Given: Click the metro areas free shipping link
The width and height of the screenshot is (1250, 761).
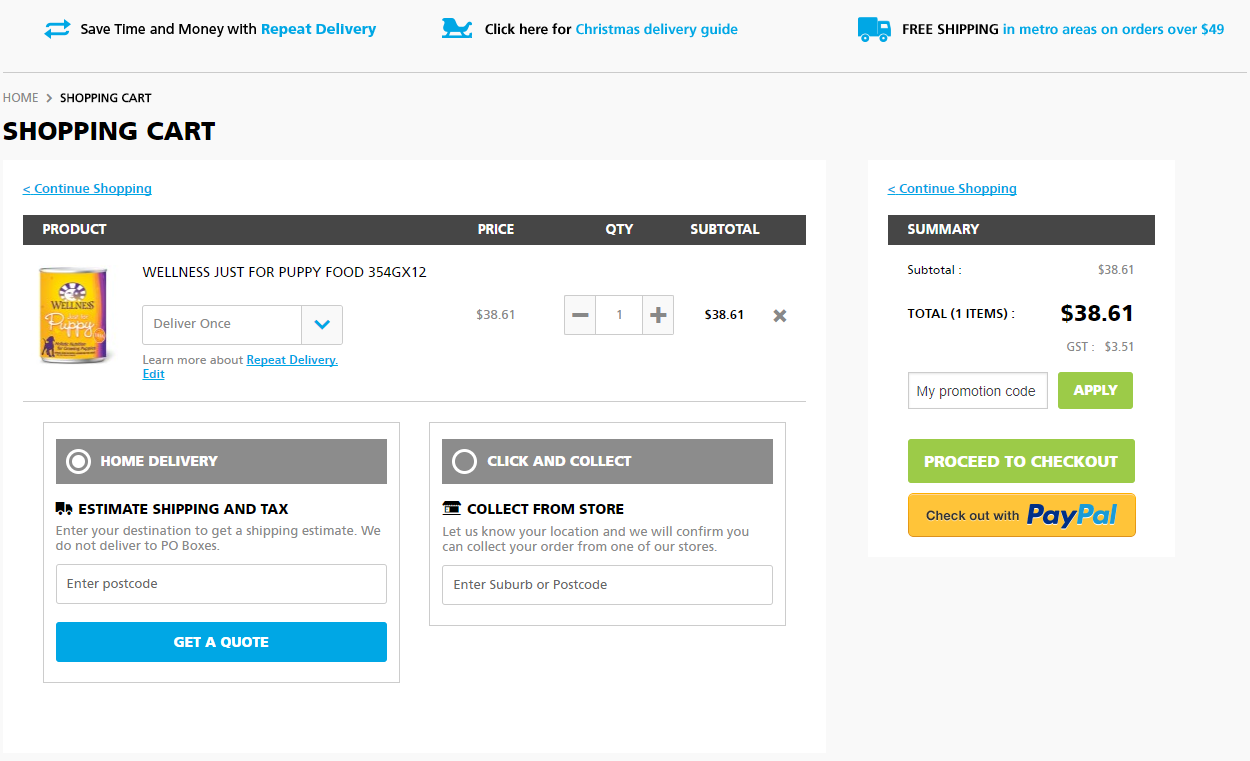Looking at the screenshot, I should (1113, 29).
